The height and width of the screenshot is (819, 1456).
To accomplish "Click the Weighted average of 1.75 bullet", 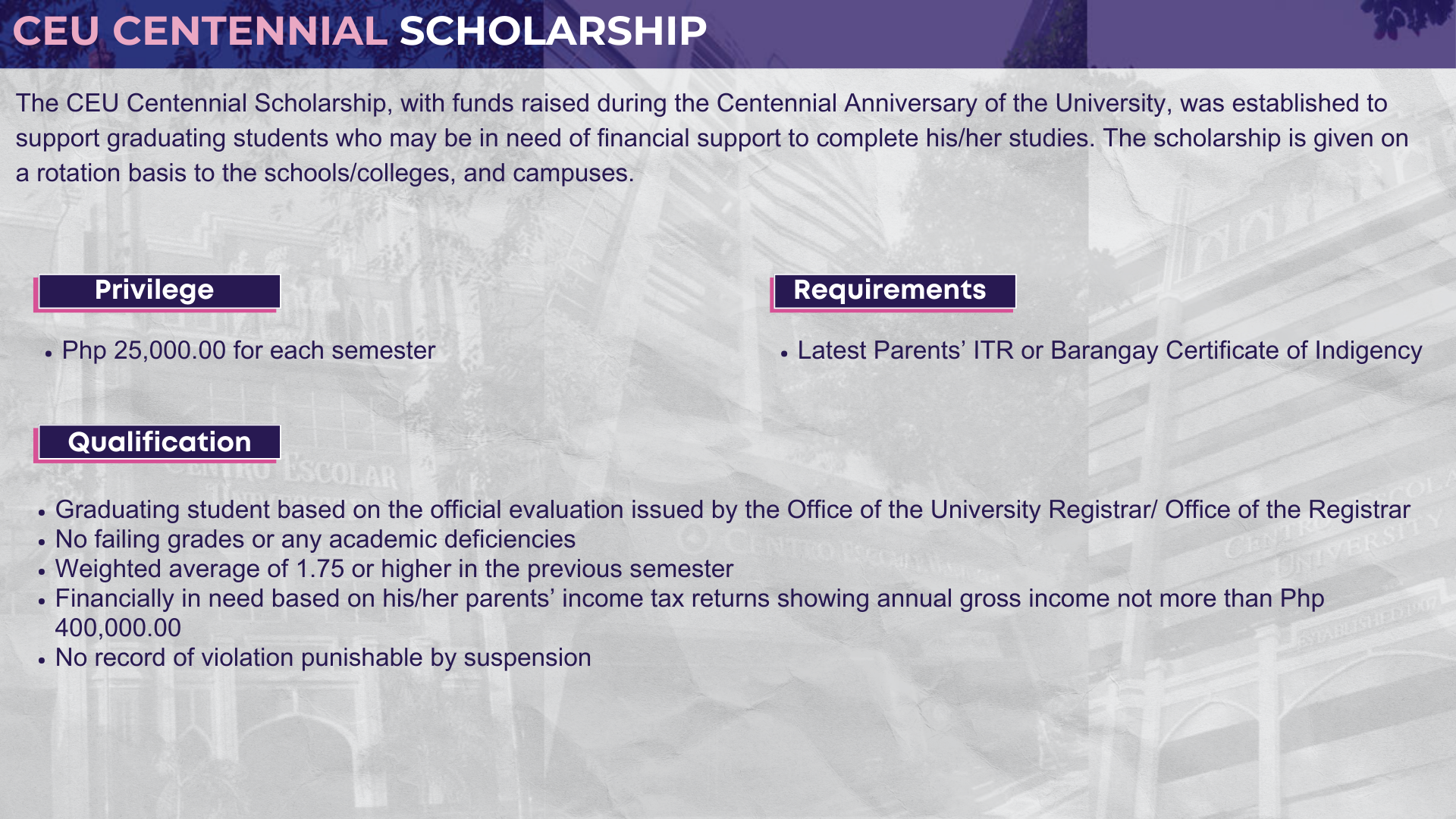I will coord(394,569).
